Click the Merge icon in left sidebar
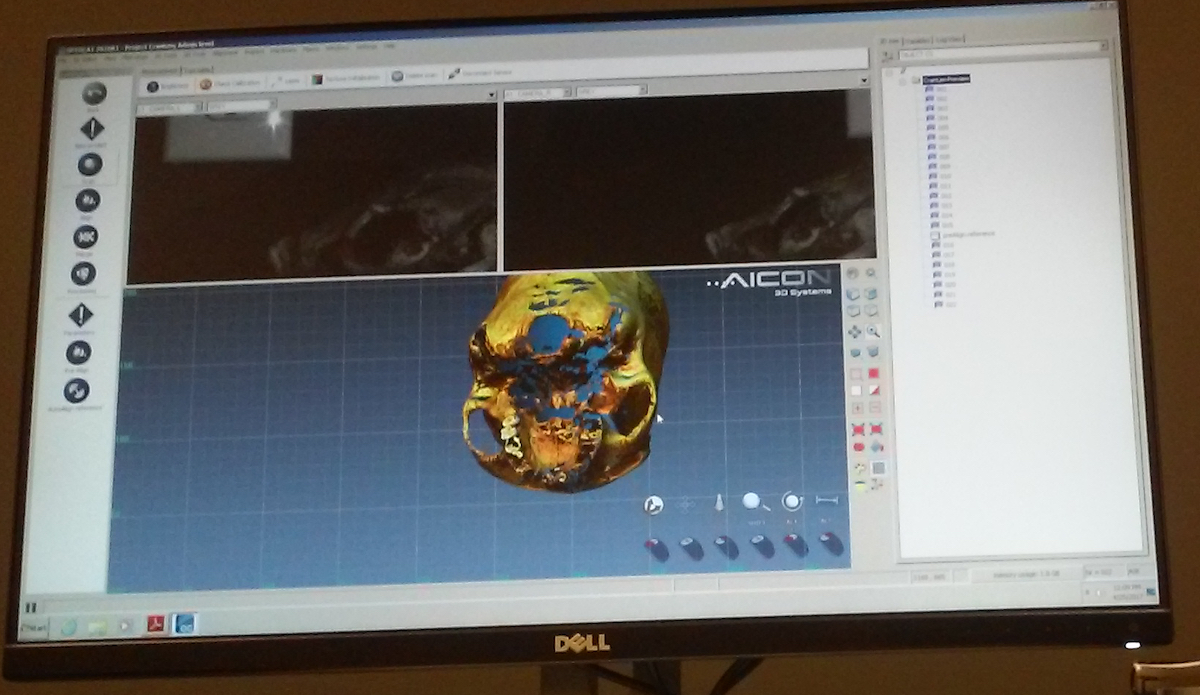1200x695 pixels. (86, 237)
